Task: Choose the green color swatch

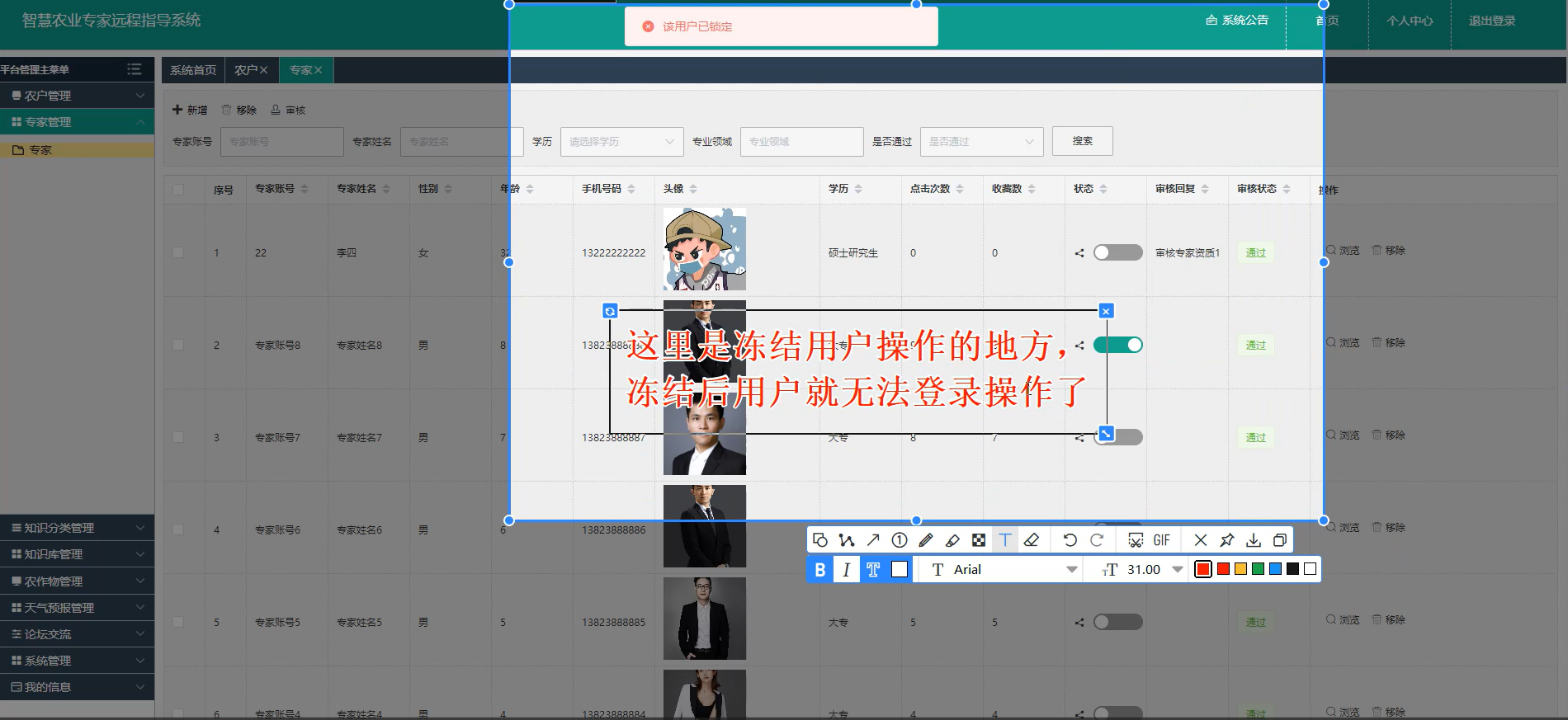Action: coord(1258,569)
